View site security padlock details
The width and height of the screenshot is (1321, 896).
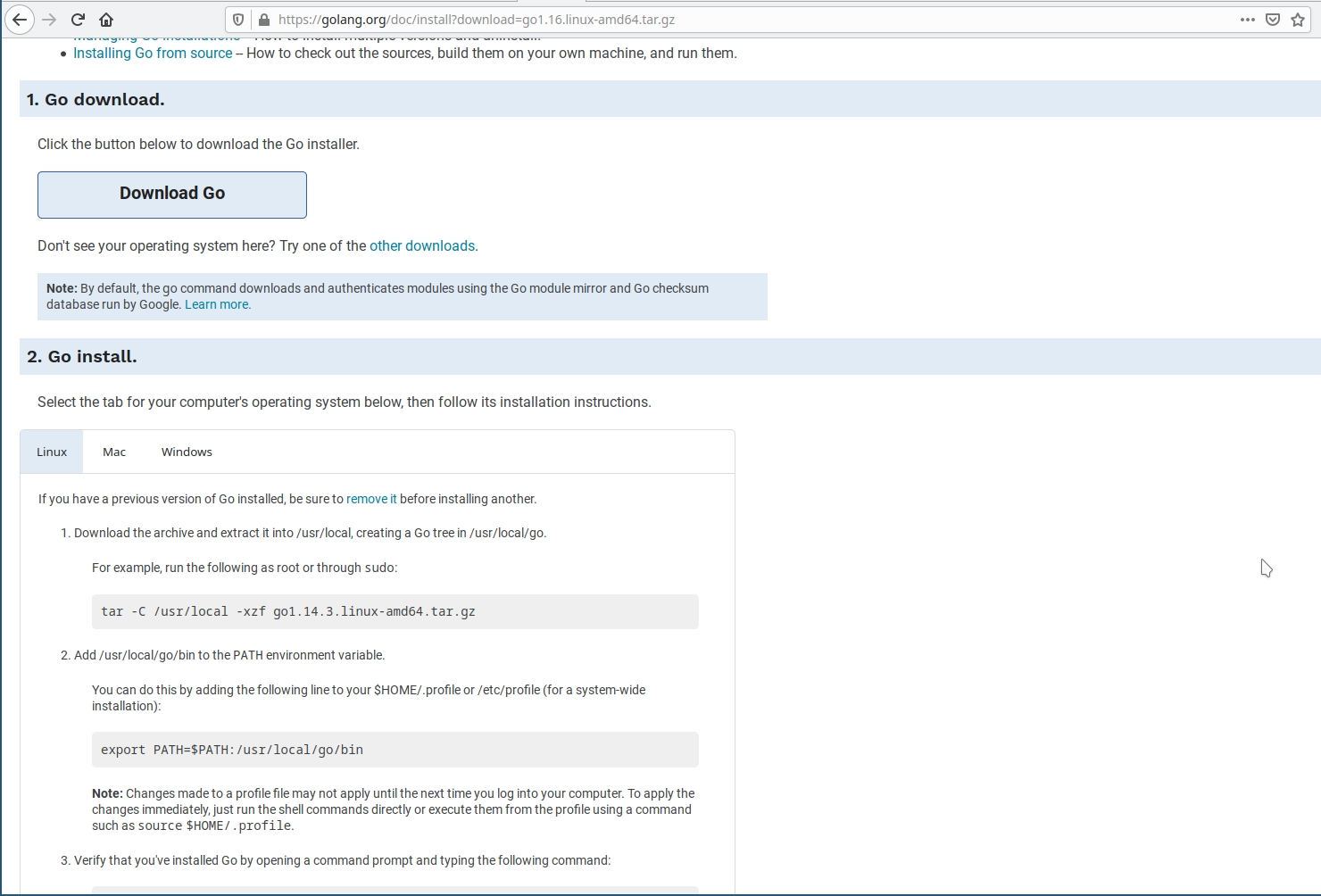pyautogui.click(x=263, y=20)
